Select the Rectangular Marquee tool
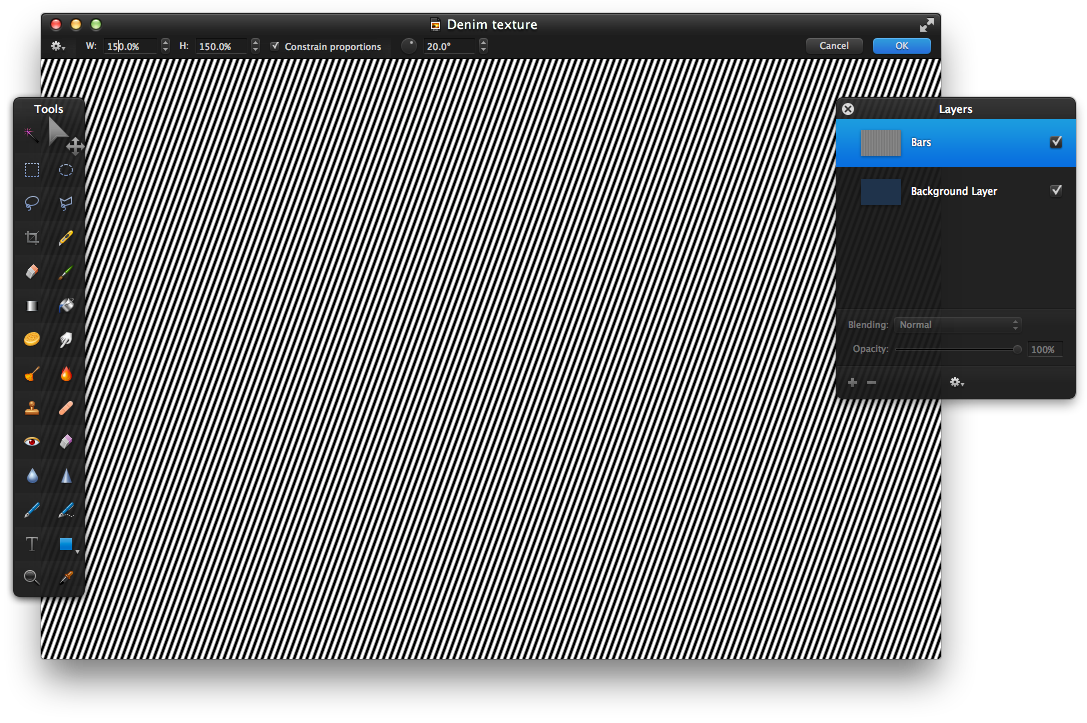1087x723 pixels. [32, 170]
